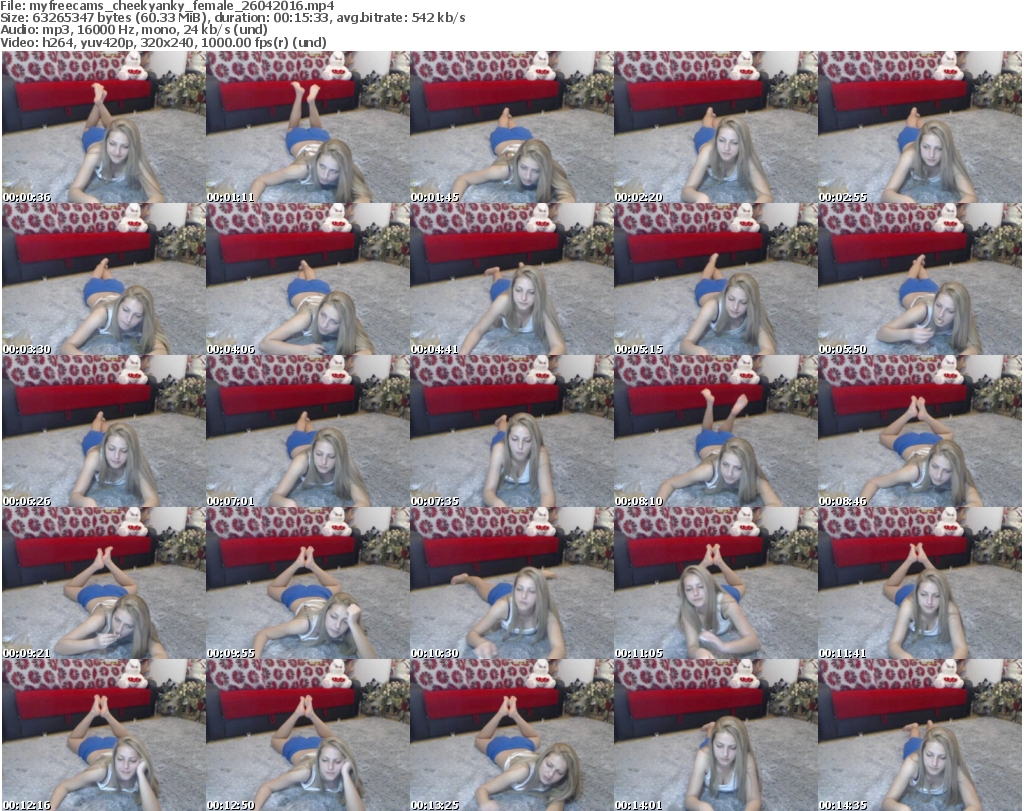Select the 'Size: 63265347 bytes' info line
This screenshot has width=1024, height=811.
[232, 18]
